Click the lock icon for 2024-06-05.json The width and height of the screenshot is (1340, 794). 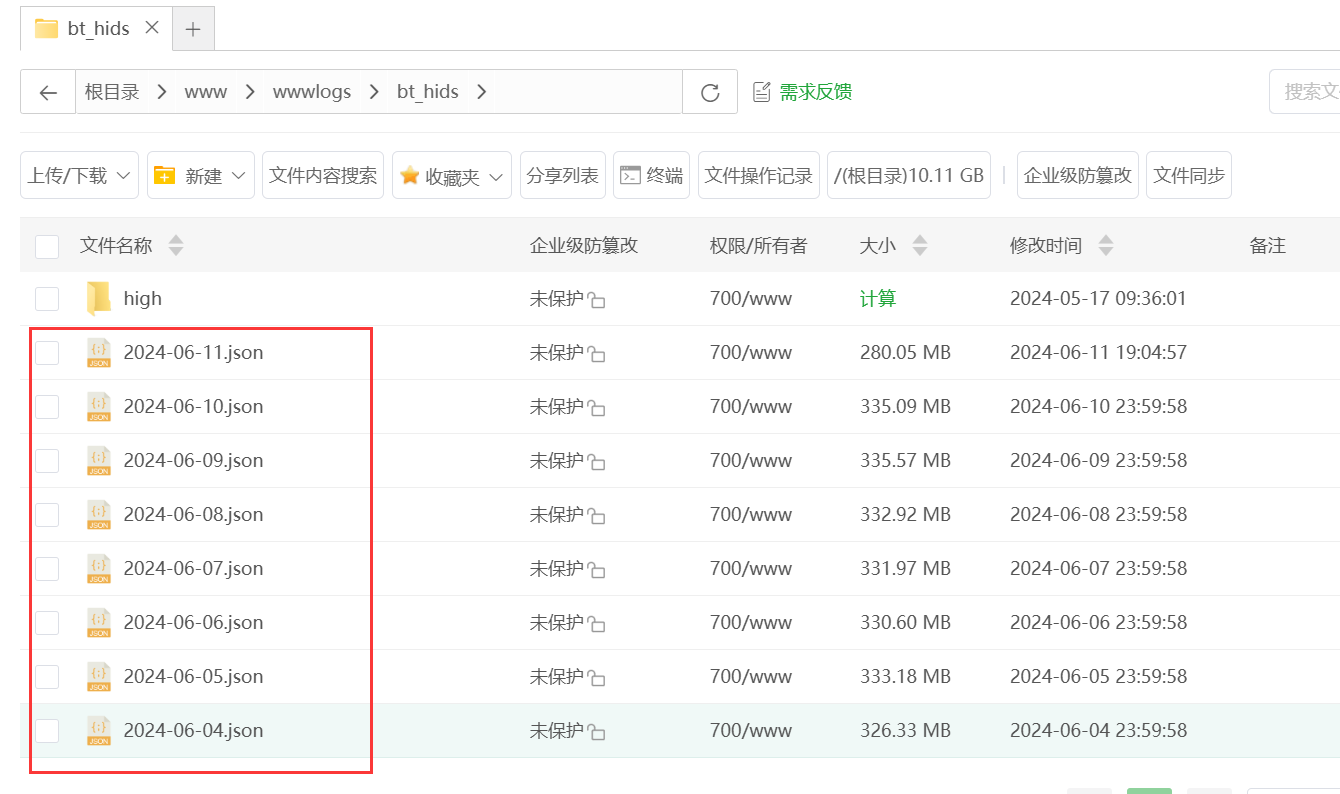coord(596,678)
